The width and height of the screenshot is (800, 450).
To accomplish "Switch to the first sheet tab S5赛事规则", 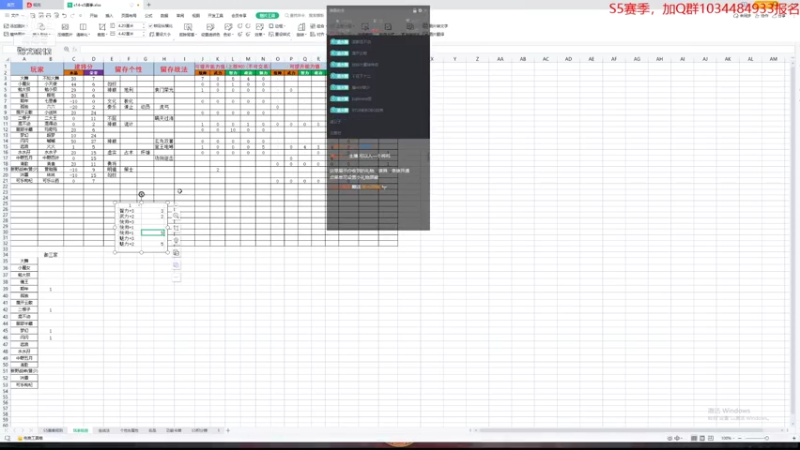I will click(53, 431).
